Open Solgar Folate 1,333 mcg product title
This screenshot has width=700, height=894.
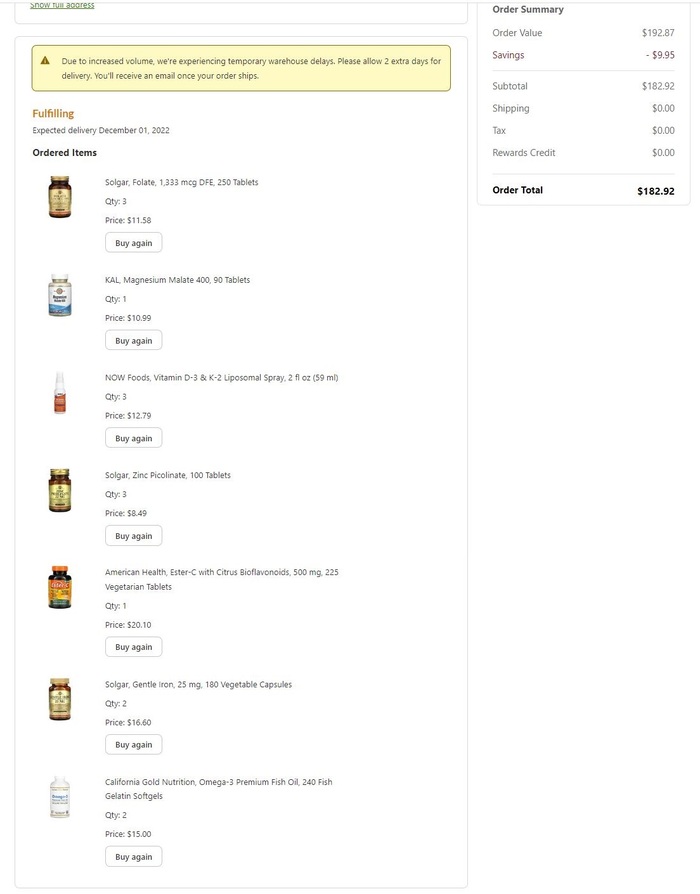[x=181, y=182]
